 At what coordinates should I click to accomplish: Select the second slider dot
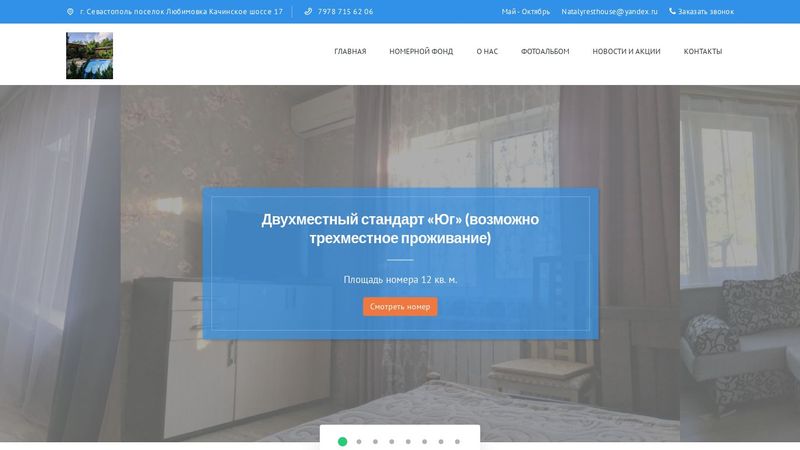click(x=359, y=441)
